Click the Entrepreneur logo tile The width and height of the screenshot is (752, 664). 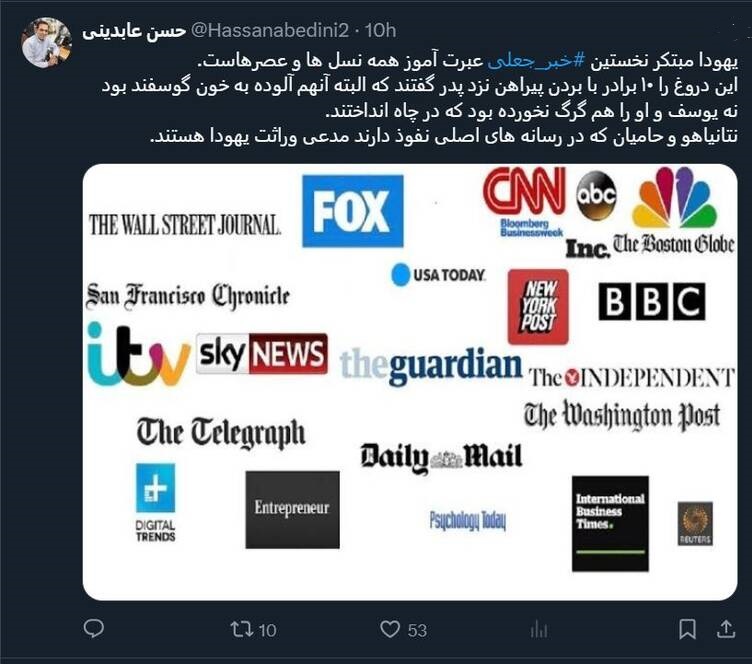(x=293, y=510)
